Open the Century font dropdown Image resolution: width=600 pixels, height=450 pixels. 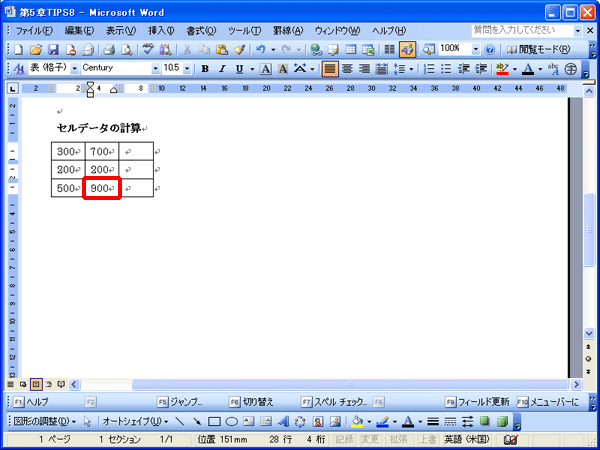155,69
